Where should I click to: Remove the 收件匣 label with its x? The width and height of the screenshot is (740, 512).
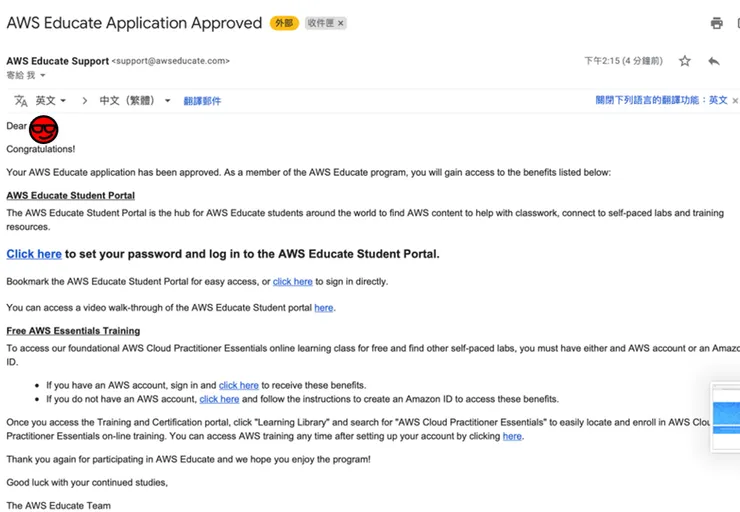(341, 23)
